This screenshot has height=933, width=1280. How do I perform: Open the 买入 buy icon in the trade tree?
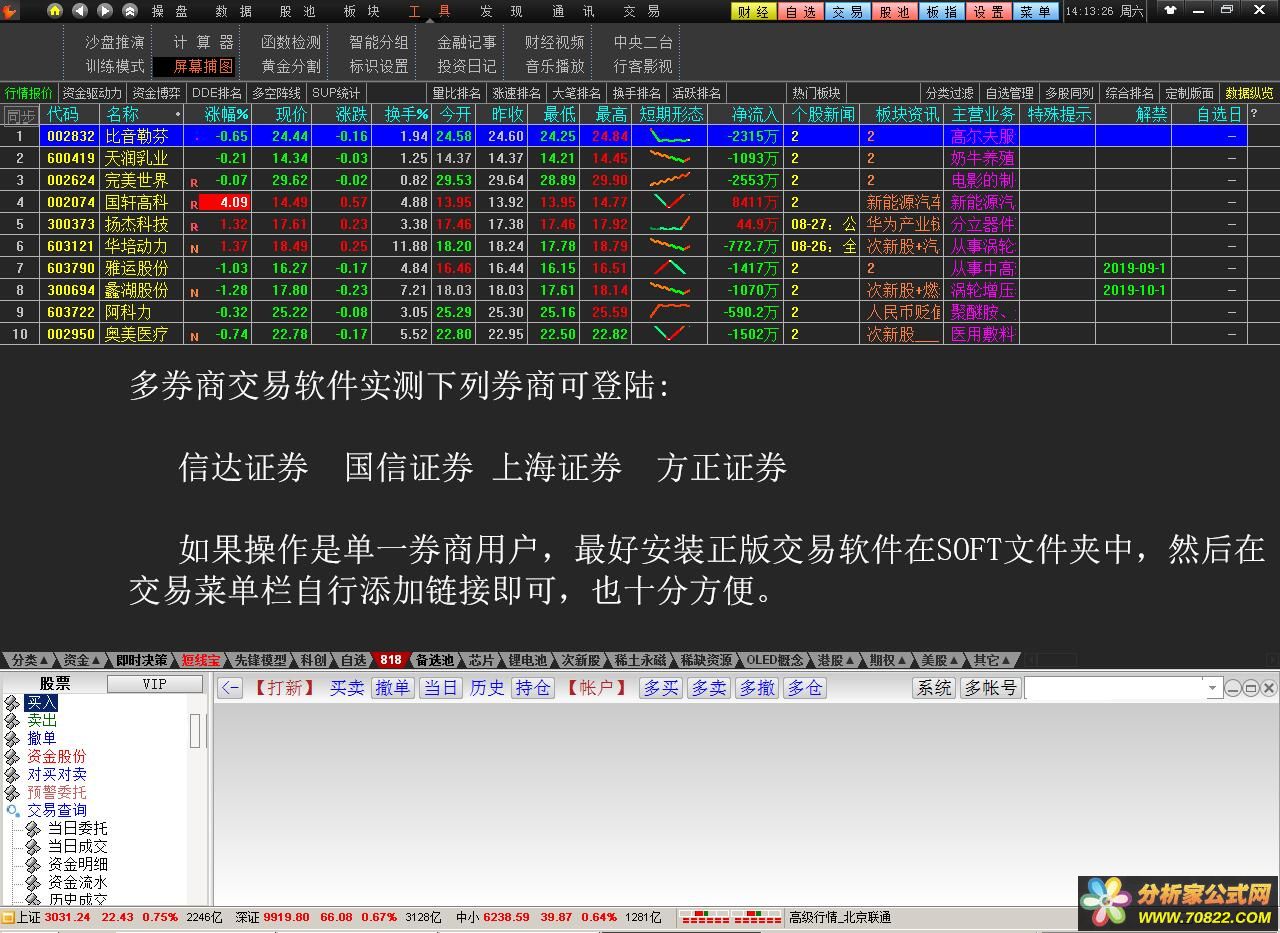[x=13, y=703]
